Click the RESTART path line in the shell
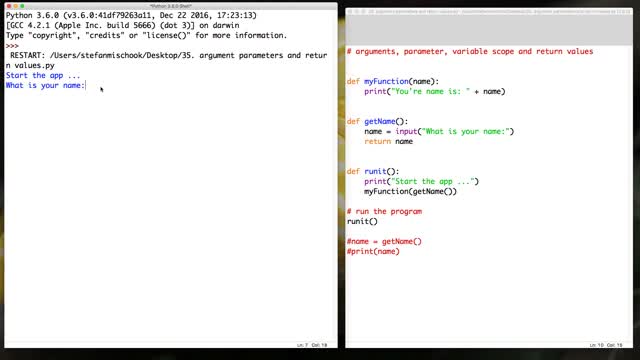 pyautogui.click(x=168, y=56)
